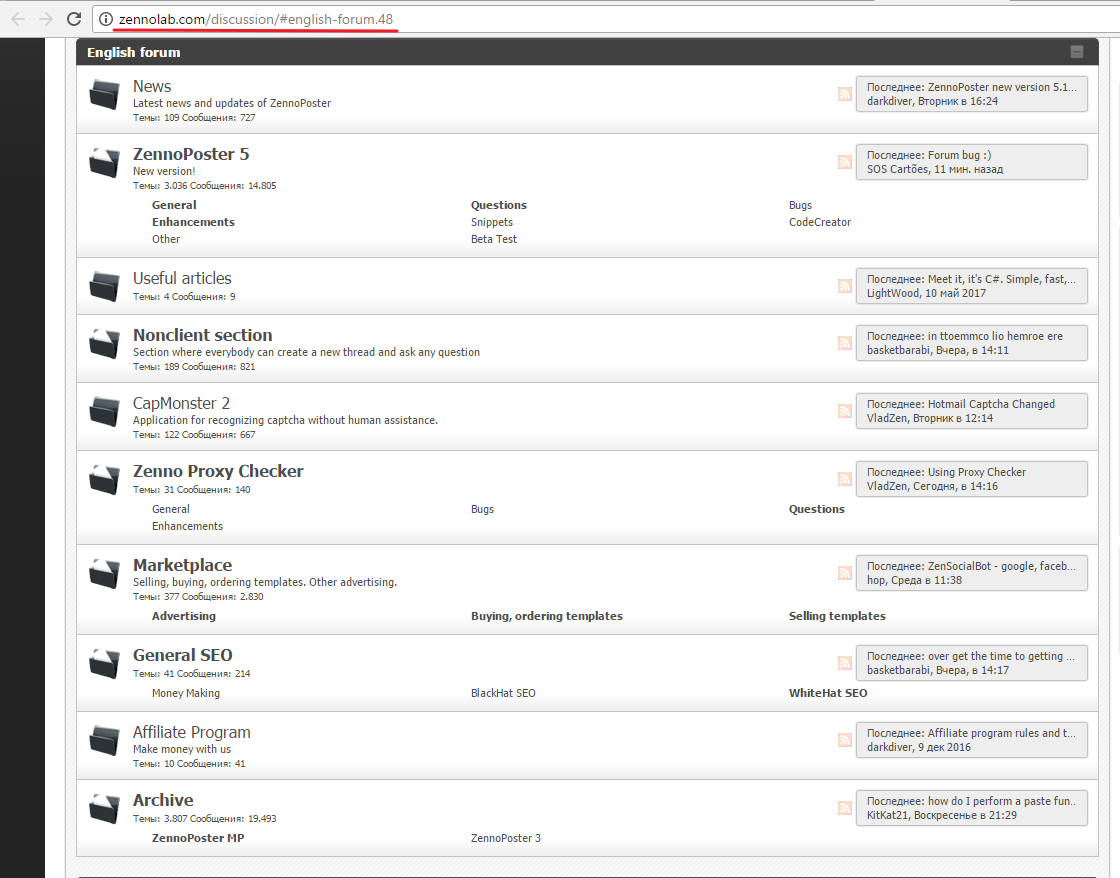Click the Nonclient section folder icon
Screen dimensions: 1120x878
[x=104, y=344]
